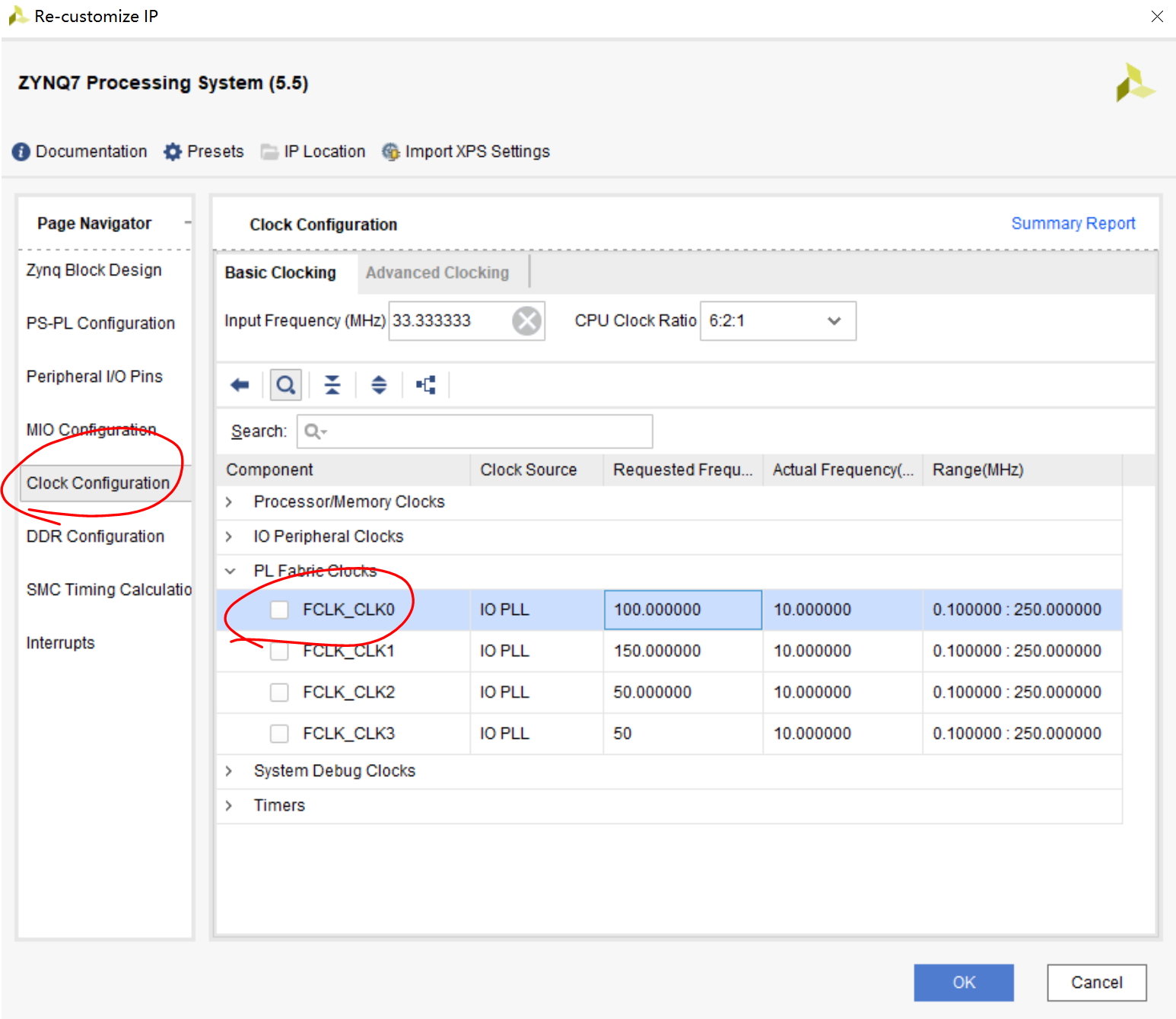Click the IP Location folder icon
The image size is (1176, 1019).
pos(269,151)
